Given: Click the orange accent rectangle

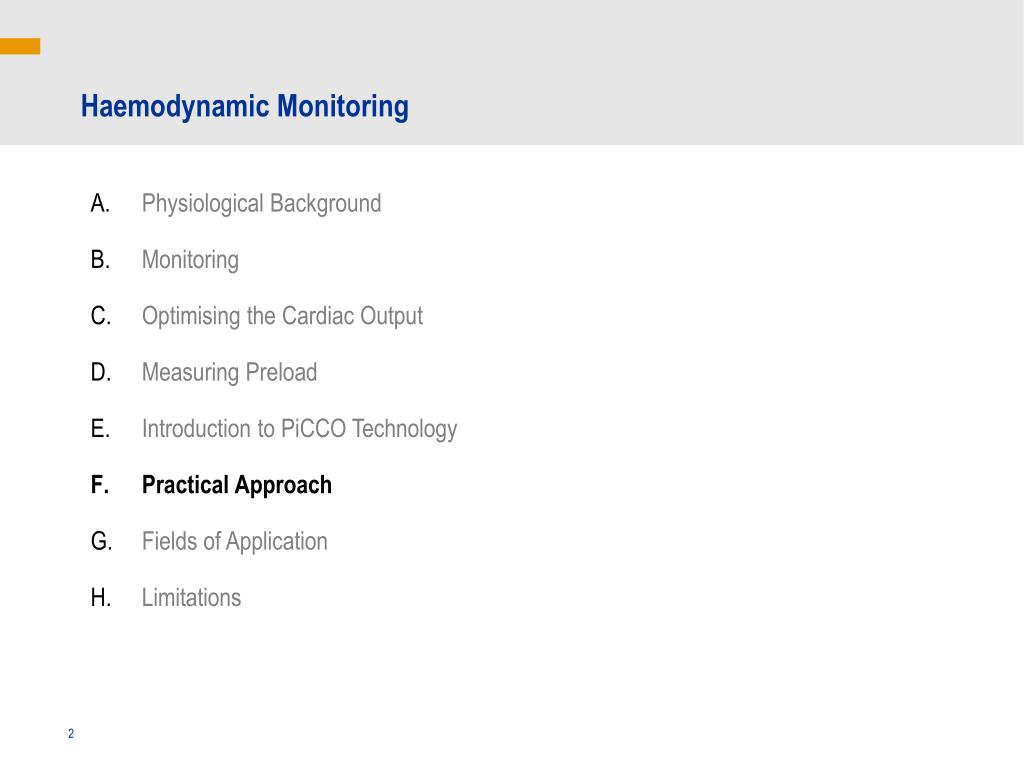Looking at the screenshot, I should (20, 46).
